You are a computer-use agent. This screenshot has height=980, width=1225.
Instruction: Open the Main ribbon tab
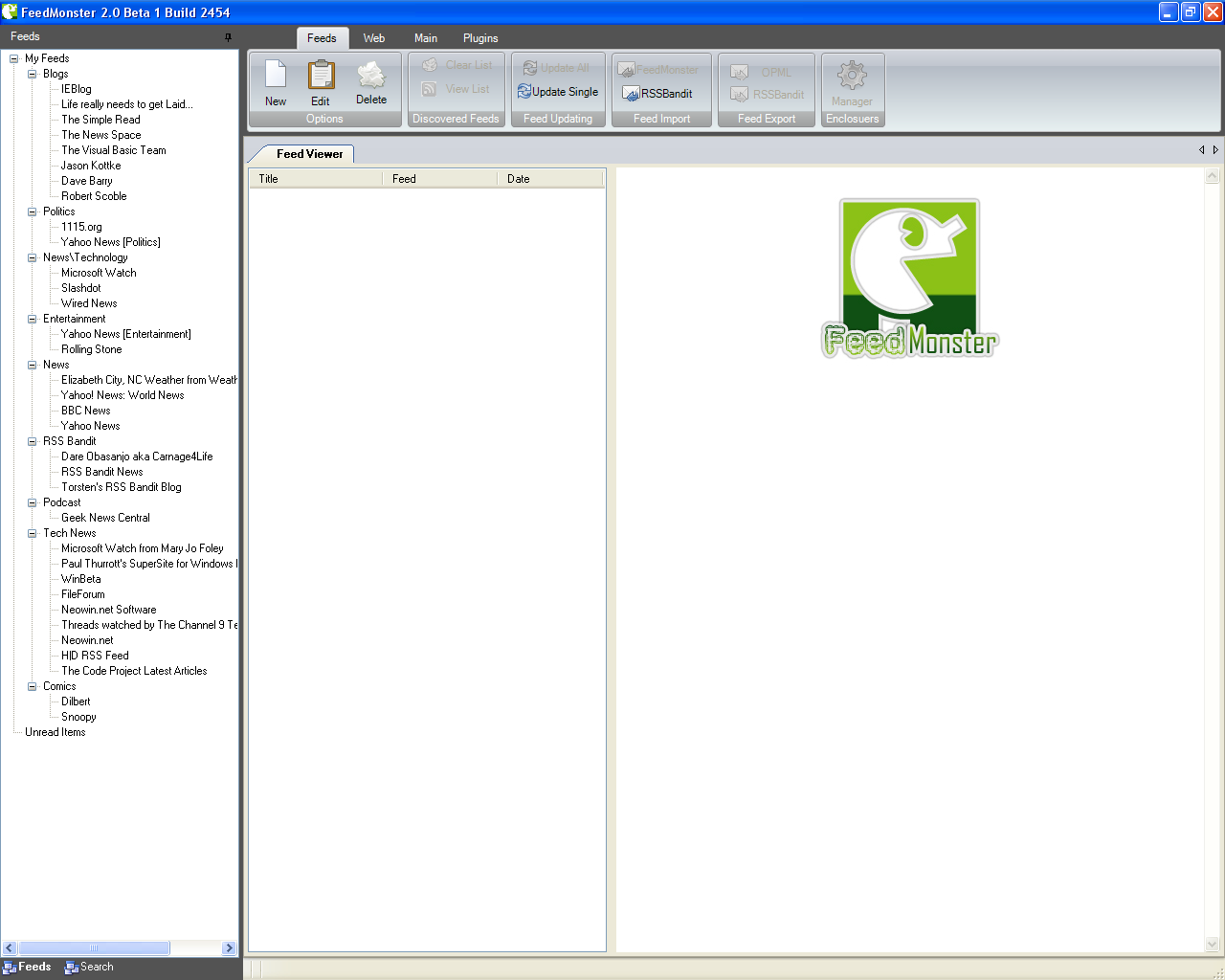point(426,38)
